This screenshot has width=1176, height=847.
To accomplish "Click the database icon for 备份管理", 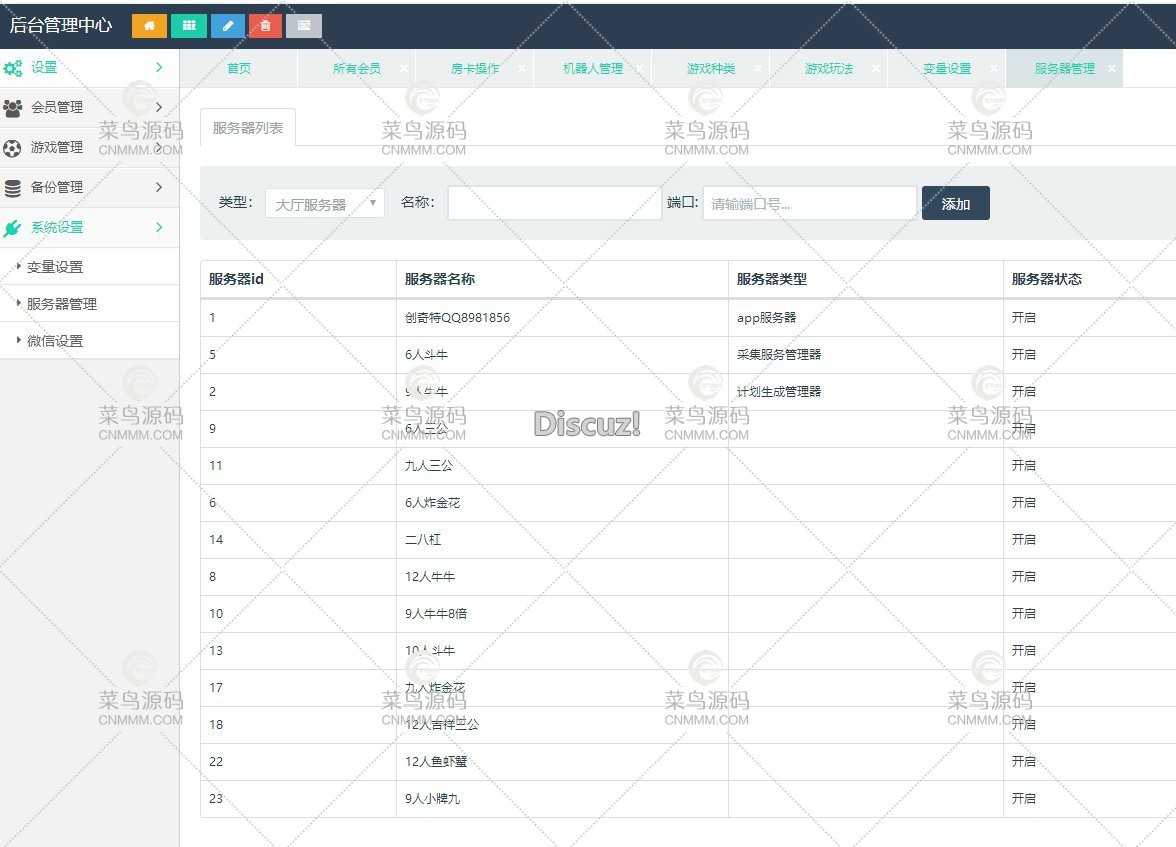I will (13, 188).
